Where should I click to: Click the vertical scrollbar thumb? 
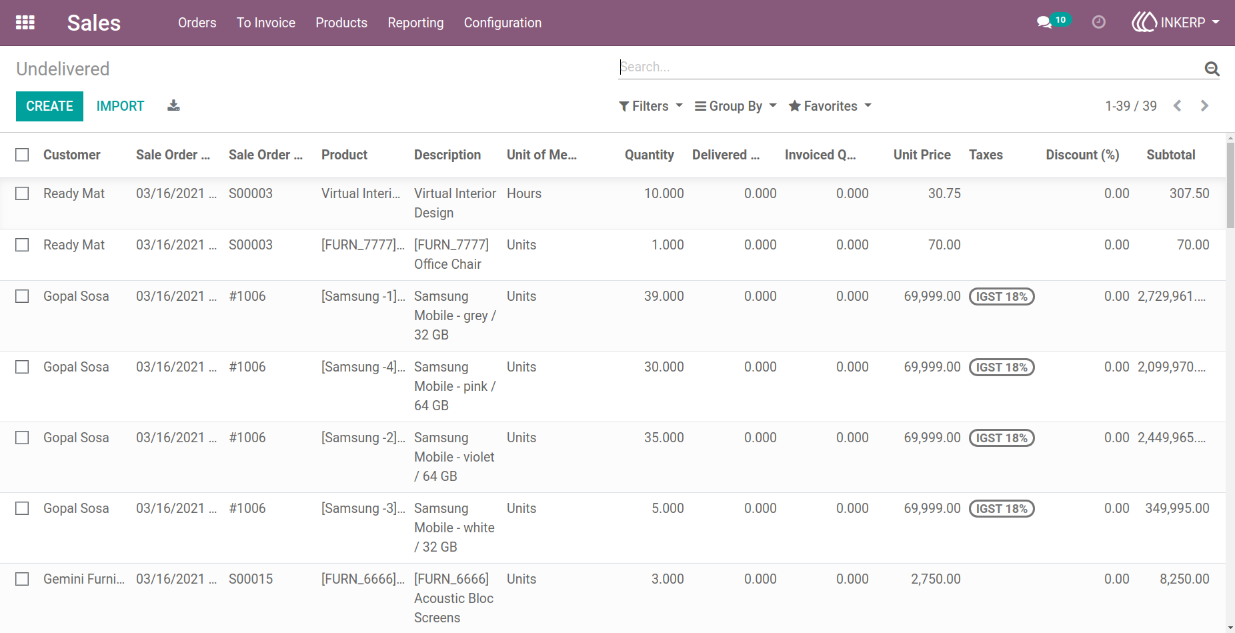coord(1230,185)
